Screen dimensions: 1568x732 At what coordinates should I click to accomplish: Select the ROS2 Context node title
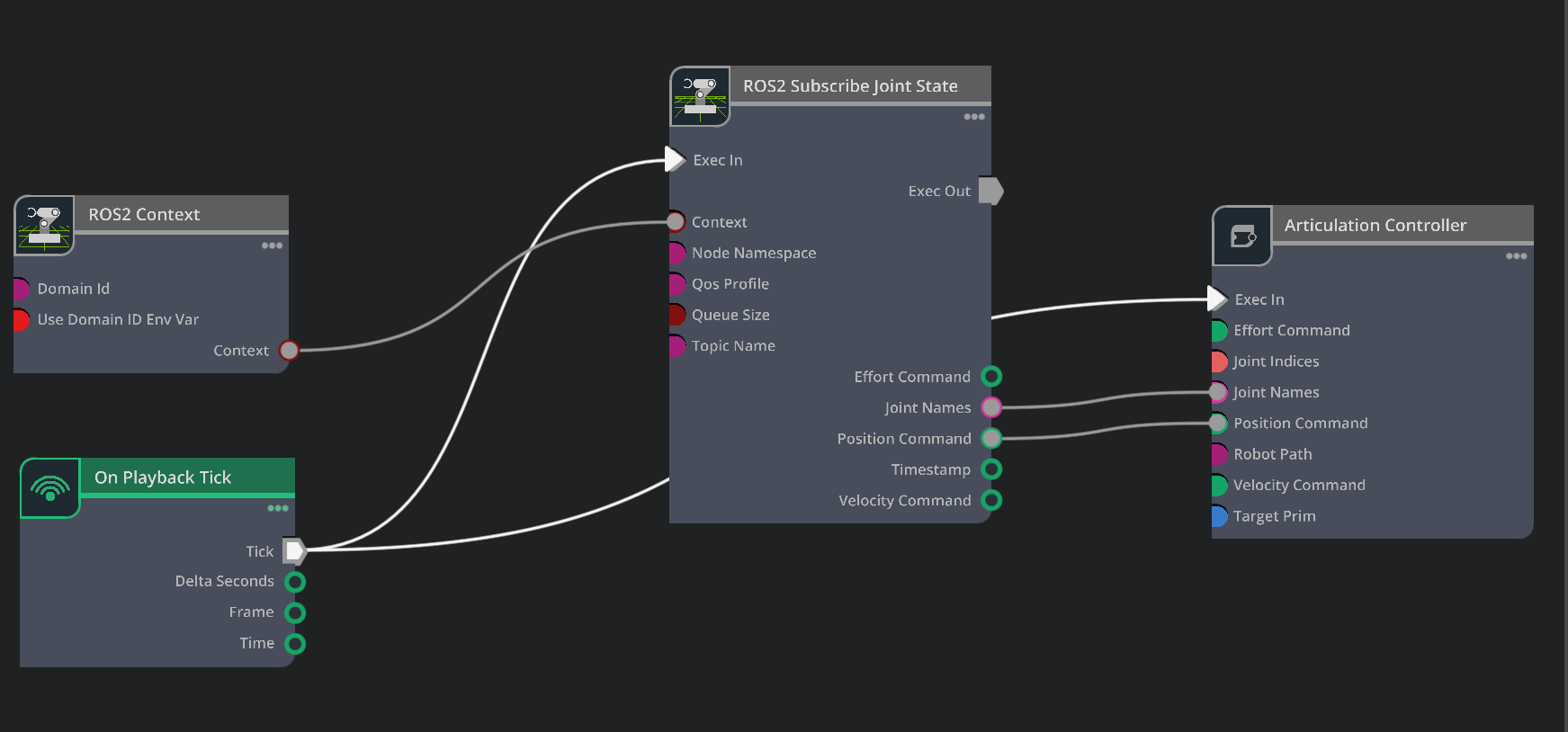pyautogui.click(x=144, y=214)
